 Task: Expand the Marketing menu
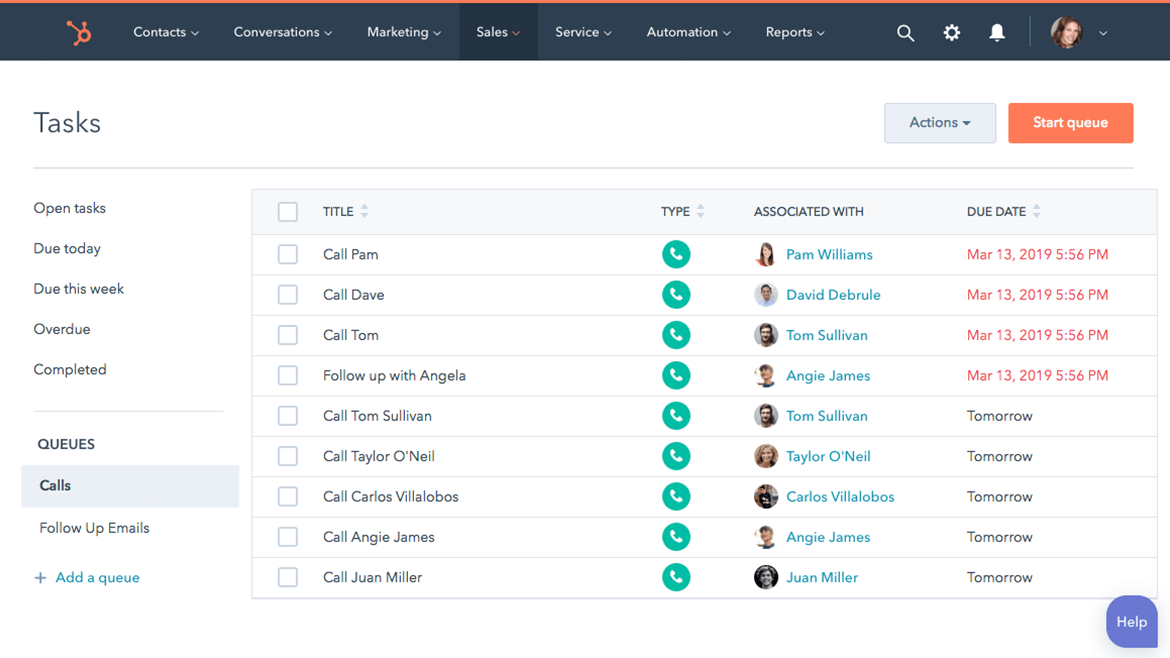[404, 32]
